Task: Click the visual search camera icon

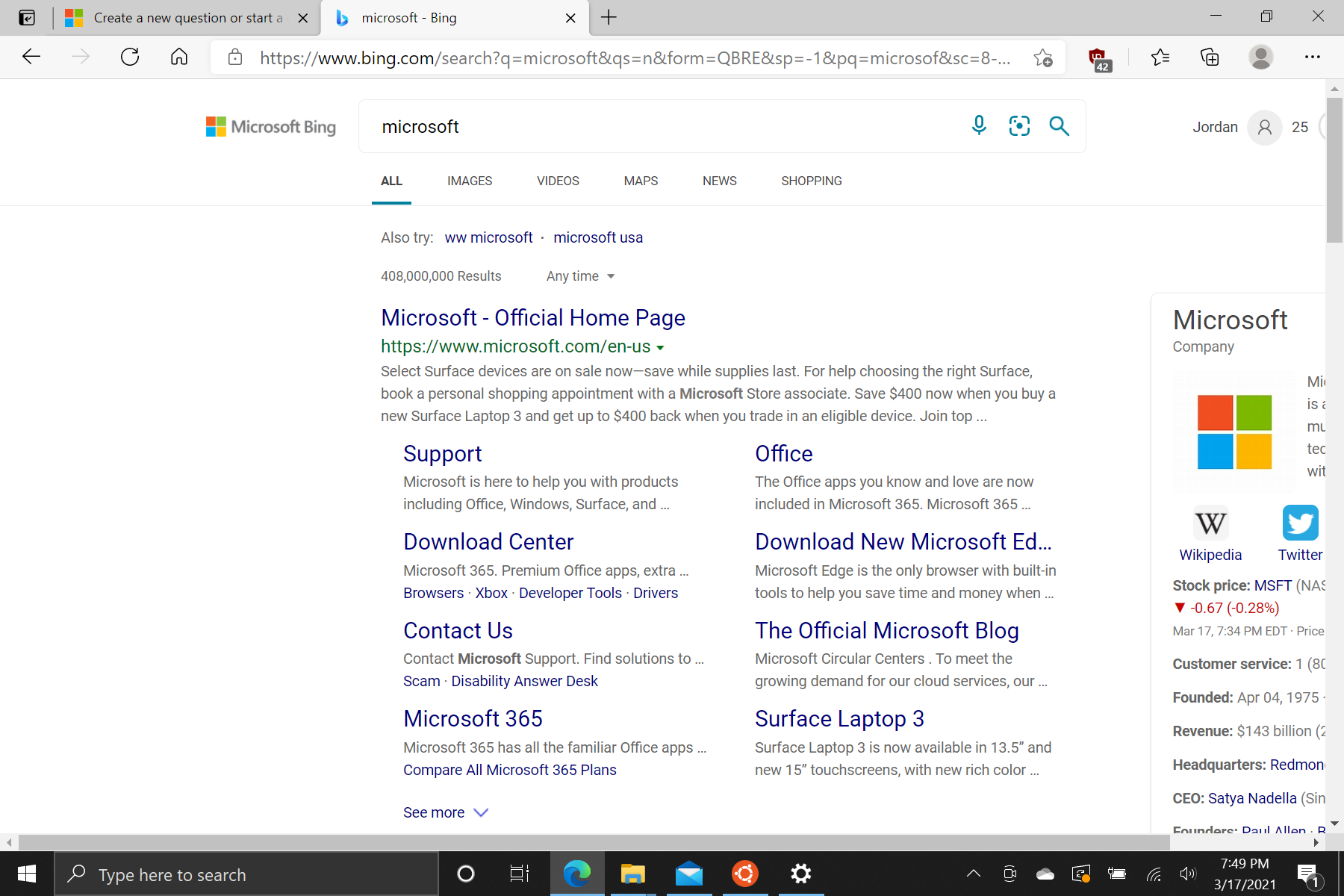Action: tap(1019, 125)
